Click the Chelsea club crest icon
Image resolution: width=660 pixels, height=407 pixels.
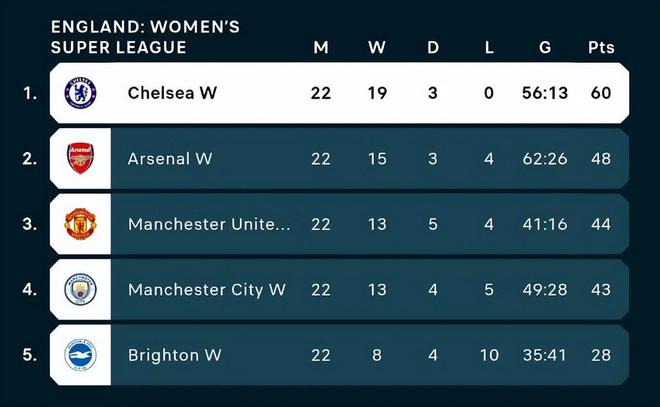coord(80,93)
